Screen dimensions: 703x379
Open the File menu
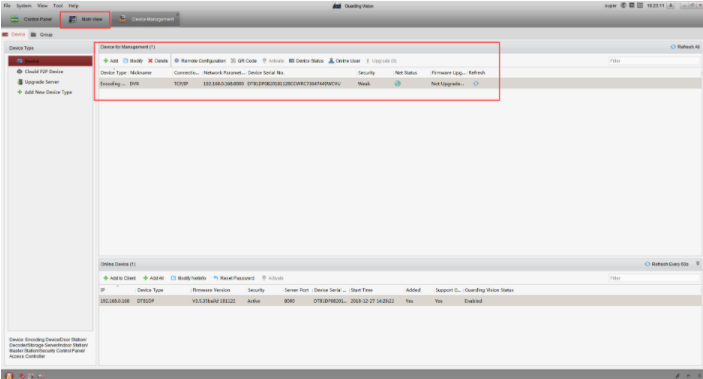(x=7, y=6)
